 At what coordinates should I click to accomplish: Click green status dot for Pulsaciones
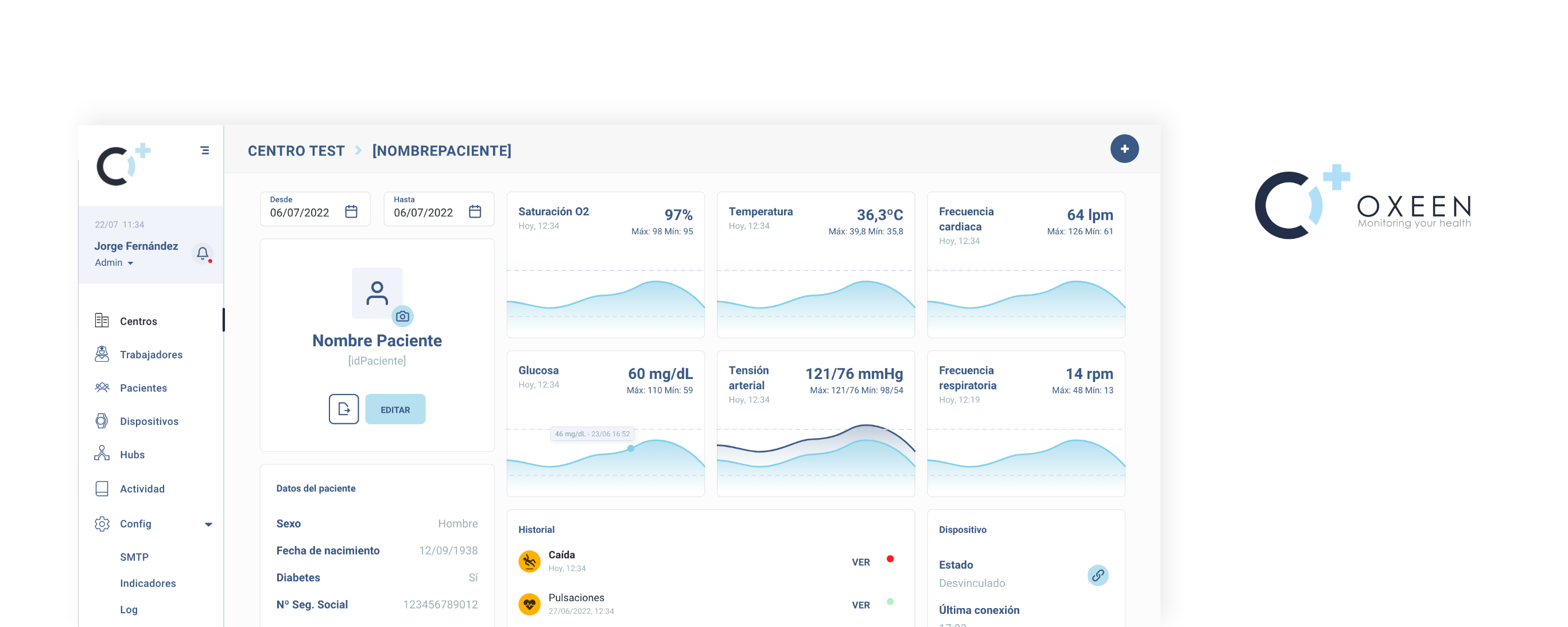pyautogui.click(x=890, y=601)
